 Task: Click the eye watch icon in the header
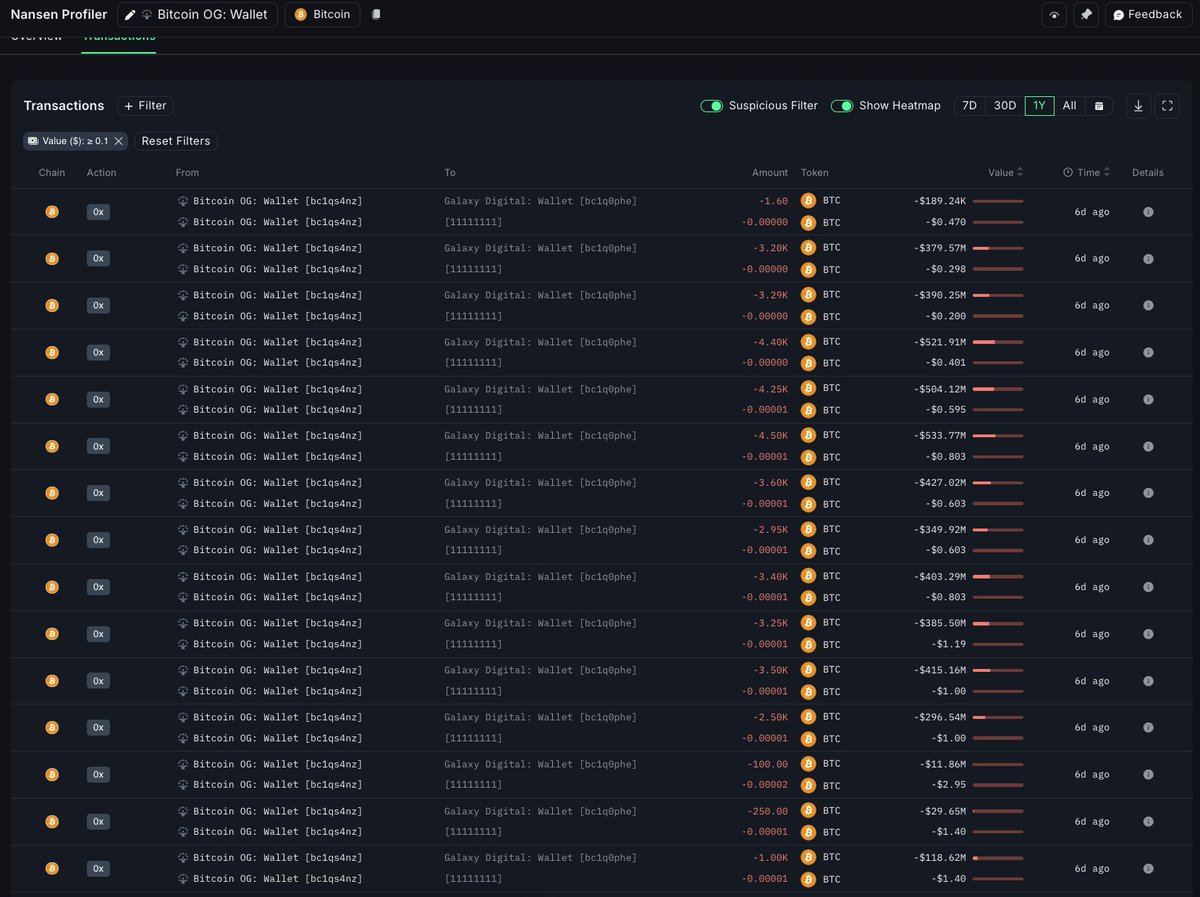tap(1054, 15)
